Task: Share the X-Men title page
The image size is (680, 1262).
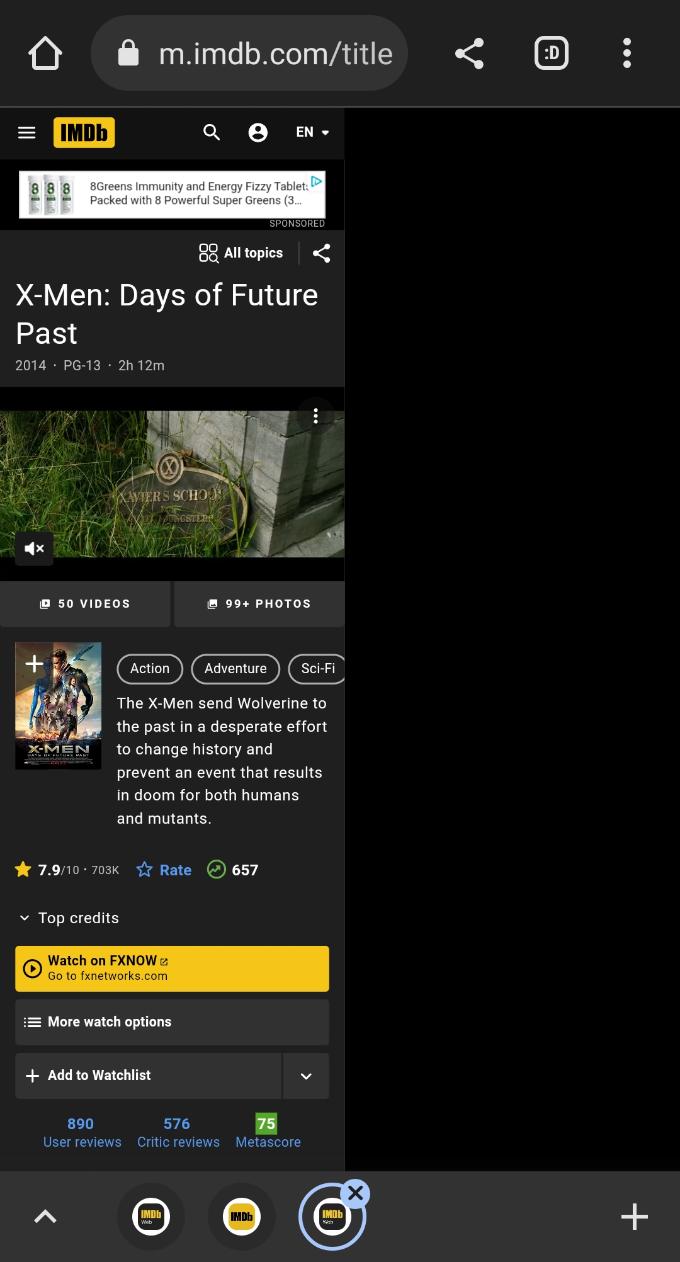Action: 321,253
